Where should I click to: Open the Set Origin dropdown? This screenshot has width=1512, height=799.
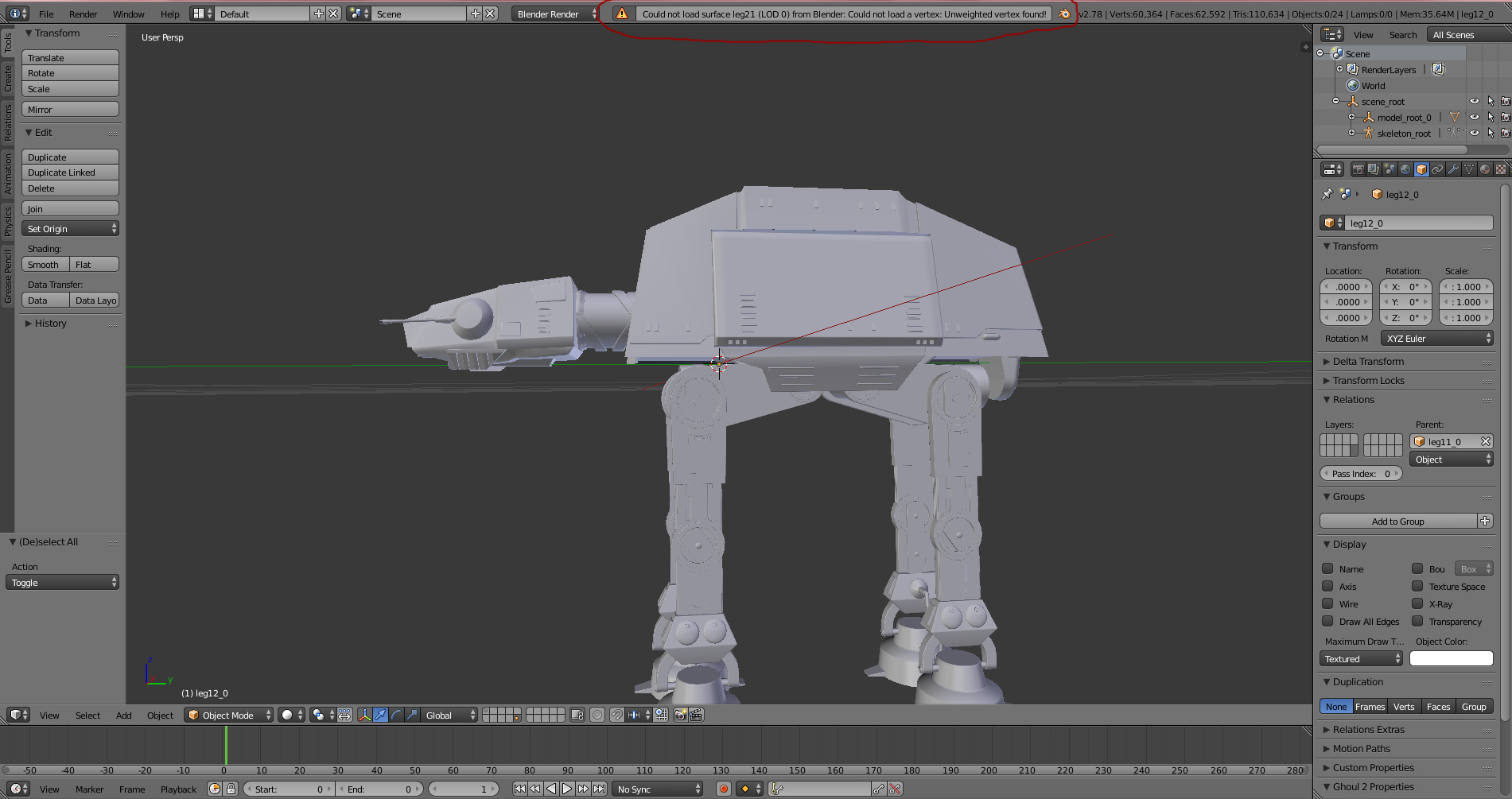(x=70, y=228)
